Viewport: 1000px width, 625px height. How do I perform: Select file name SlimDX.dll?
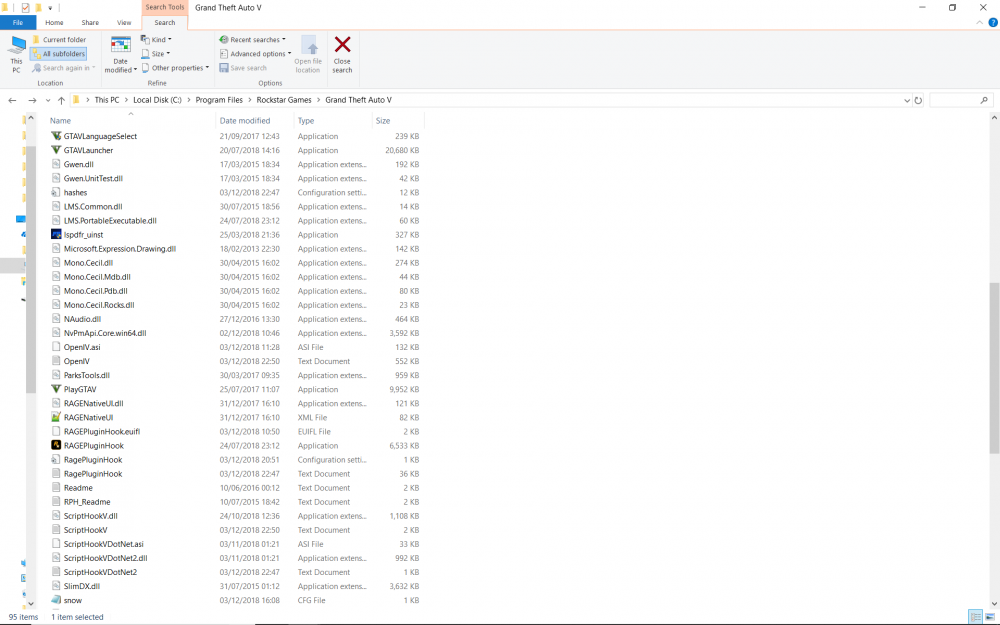[x=82, y=586]
